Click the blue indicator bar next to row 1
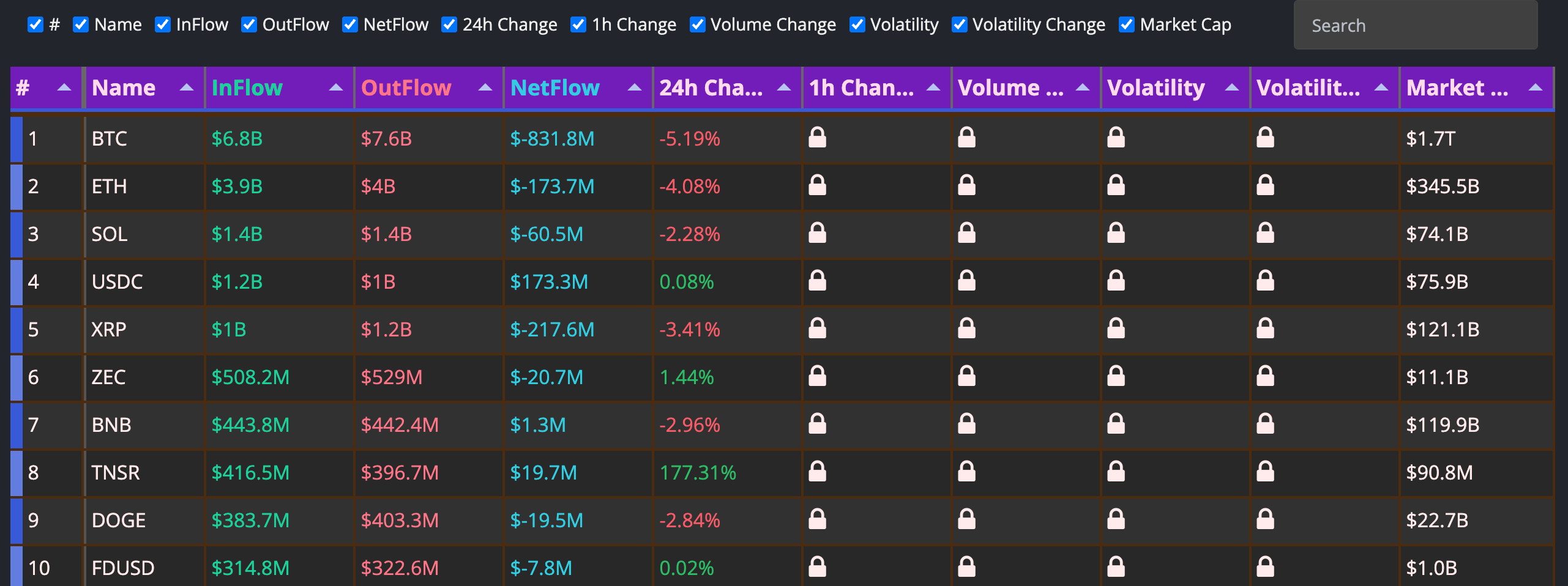 pos(15,138)
